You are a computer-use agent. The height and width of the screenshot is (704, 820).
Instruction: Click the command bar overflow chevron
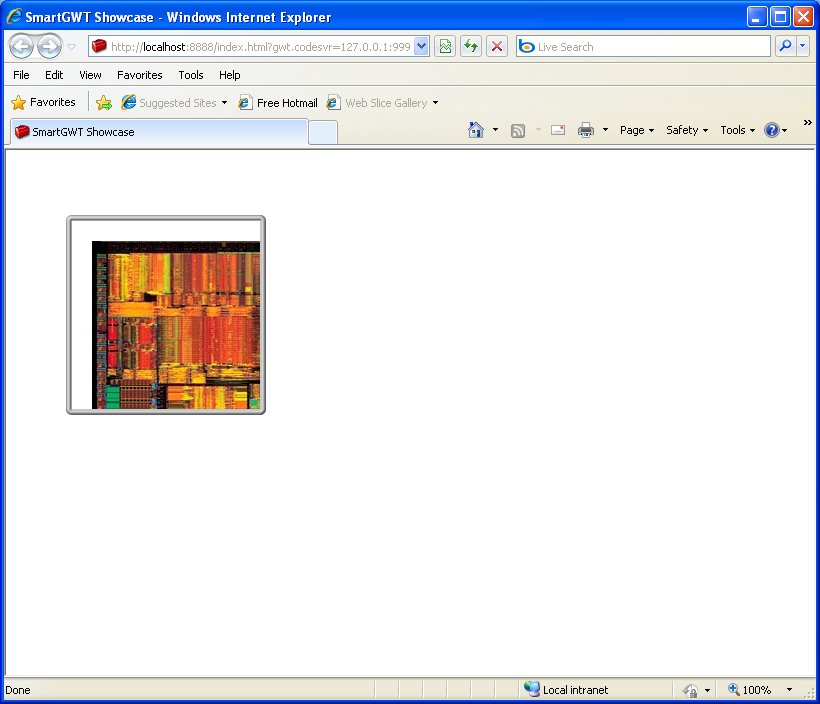807,122
